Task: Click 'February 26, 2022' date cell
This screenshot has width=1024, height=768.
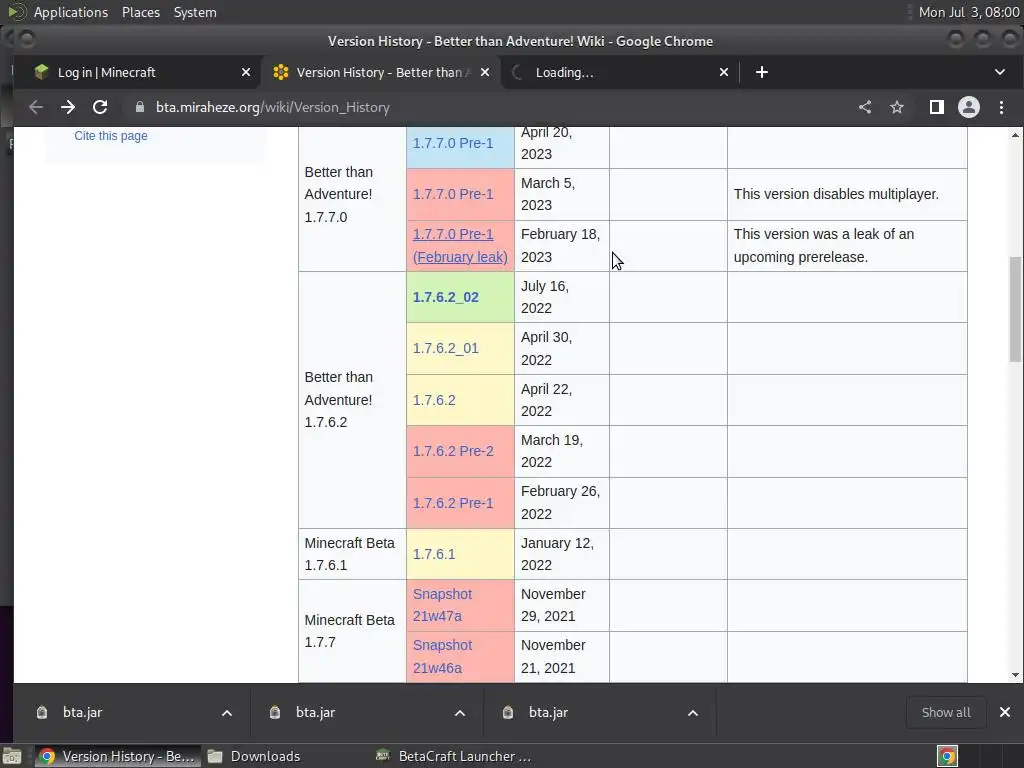Action: (562, 503)
